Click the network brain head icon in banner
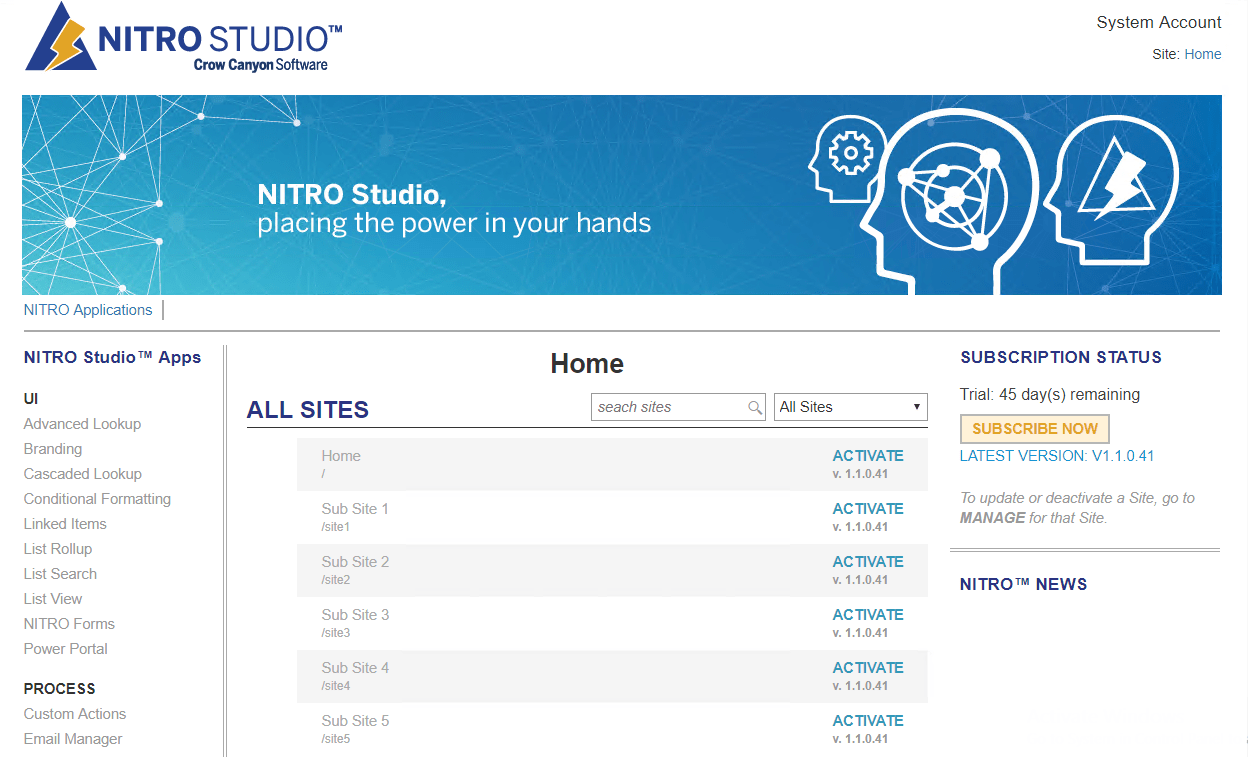This screenshot has height=757, width=1248. pyautogui.click(x=952, y=200)
